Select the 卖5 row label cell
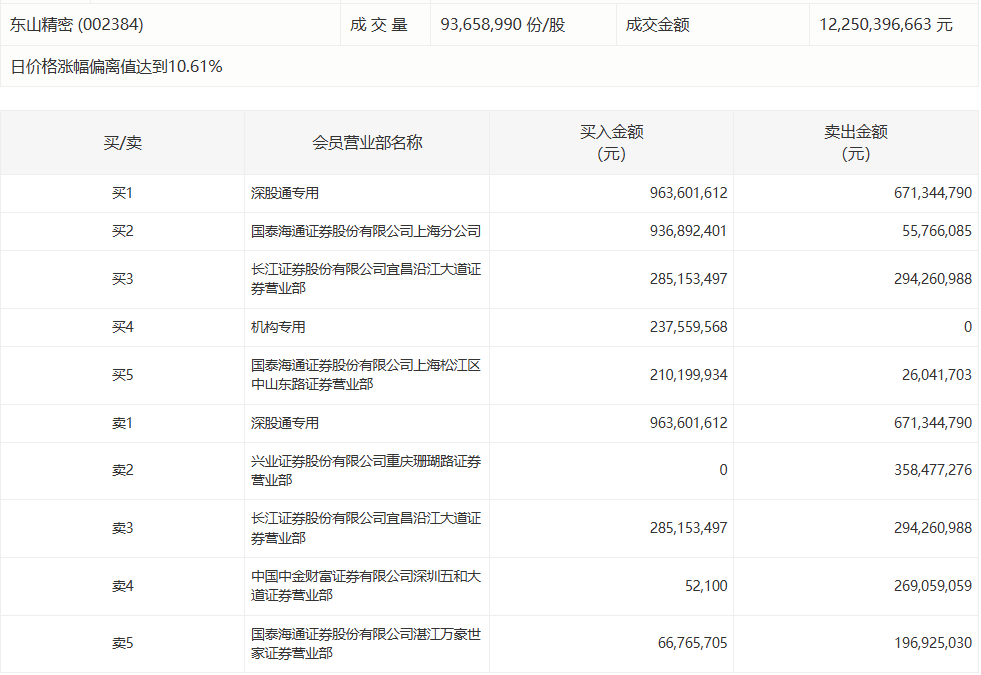Screen dimensions: 981x675 click(122, 643)
